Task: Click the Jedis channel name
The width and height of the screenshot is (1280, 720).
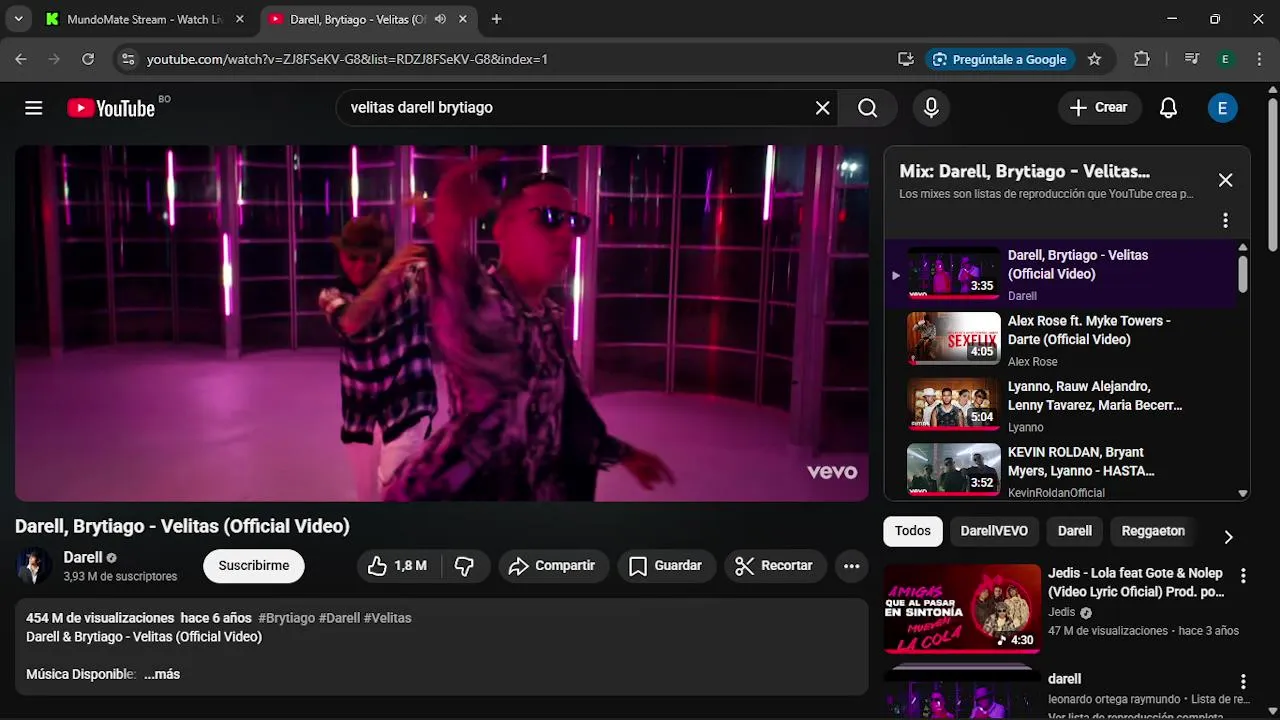Action: [x=1062, y=612]
